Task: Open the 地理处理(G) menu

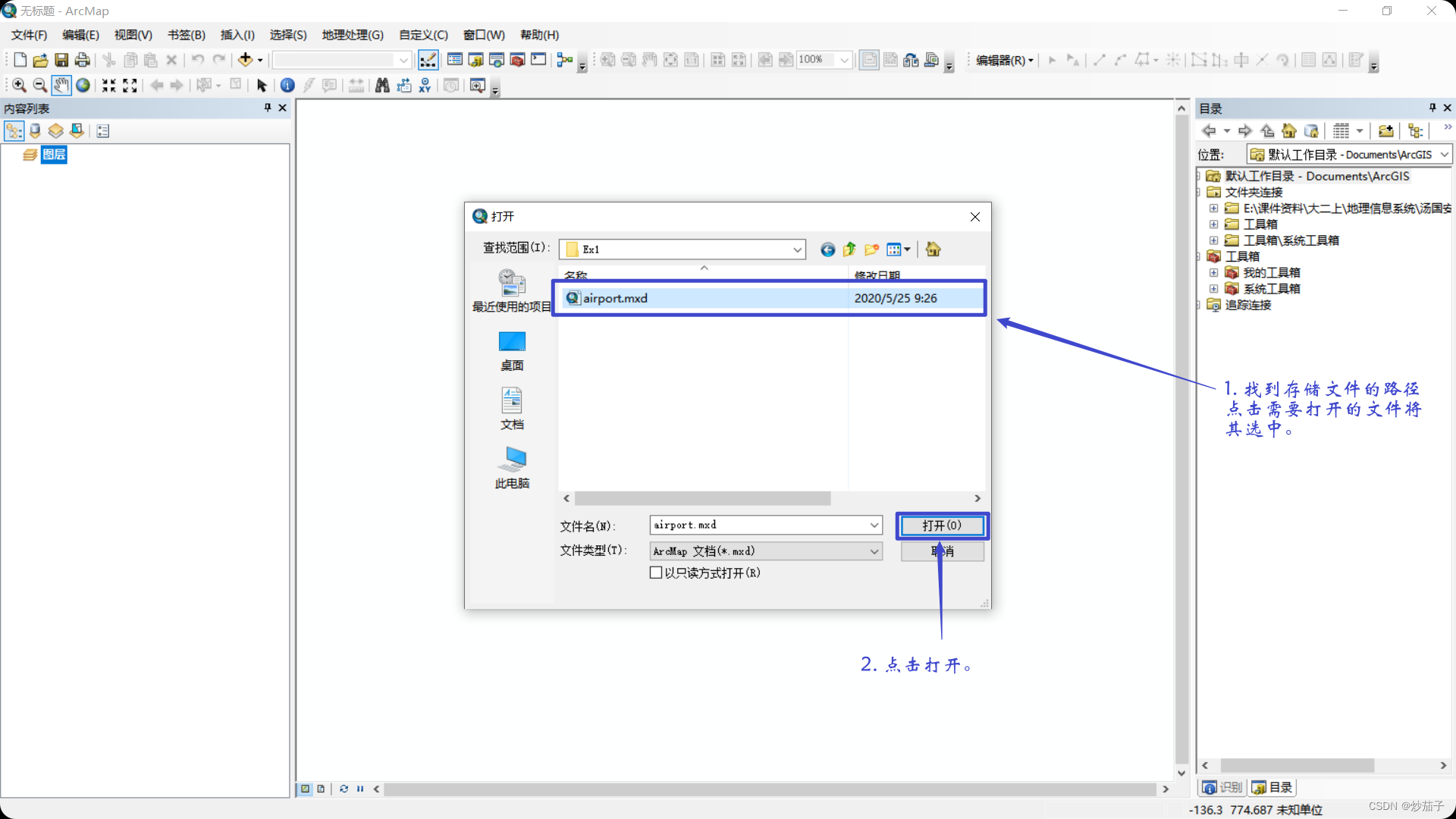Action: point(353,35)
